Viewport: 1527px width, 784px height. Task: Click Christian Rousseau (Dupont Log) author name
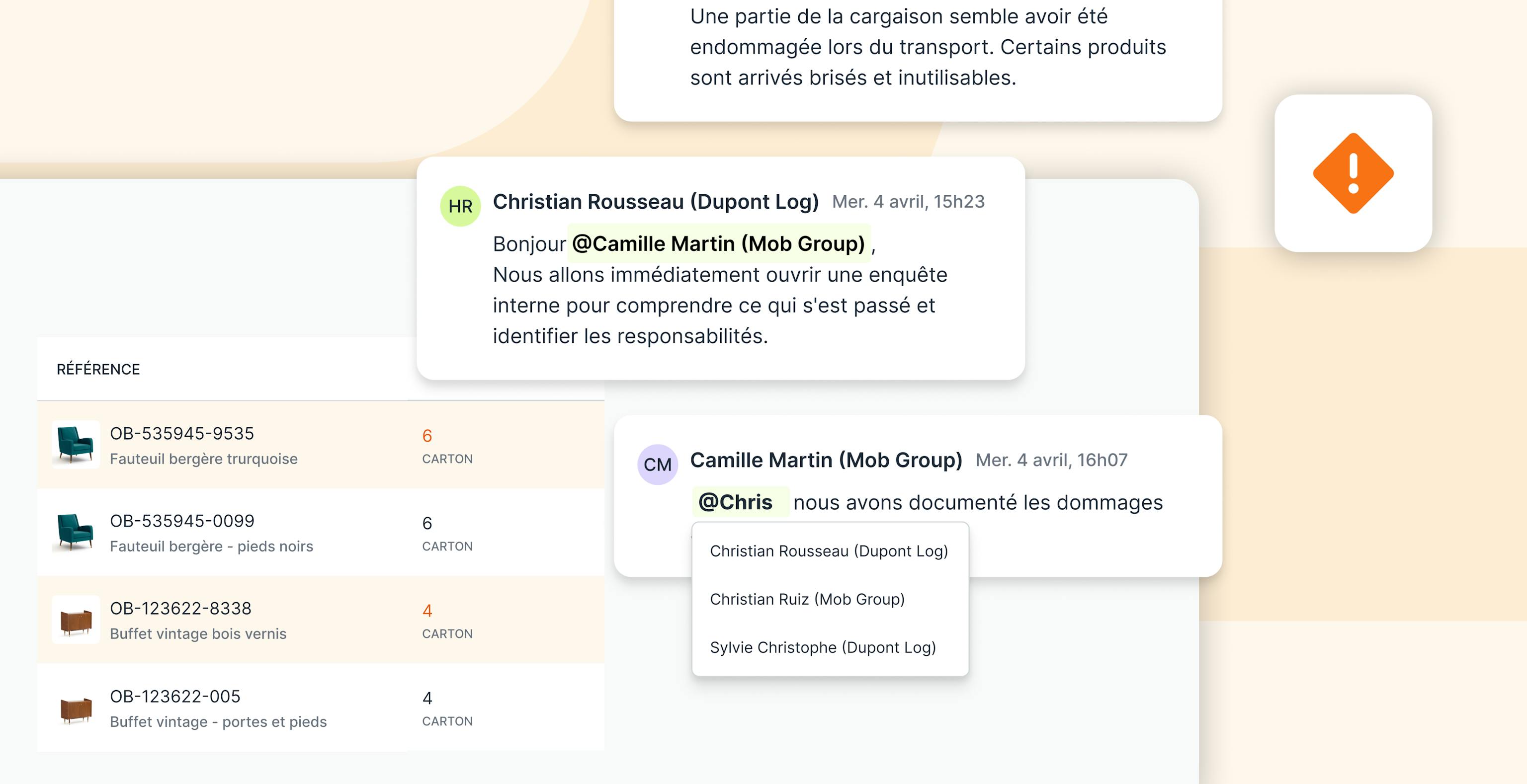tap(655, 202)
